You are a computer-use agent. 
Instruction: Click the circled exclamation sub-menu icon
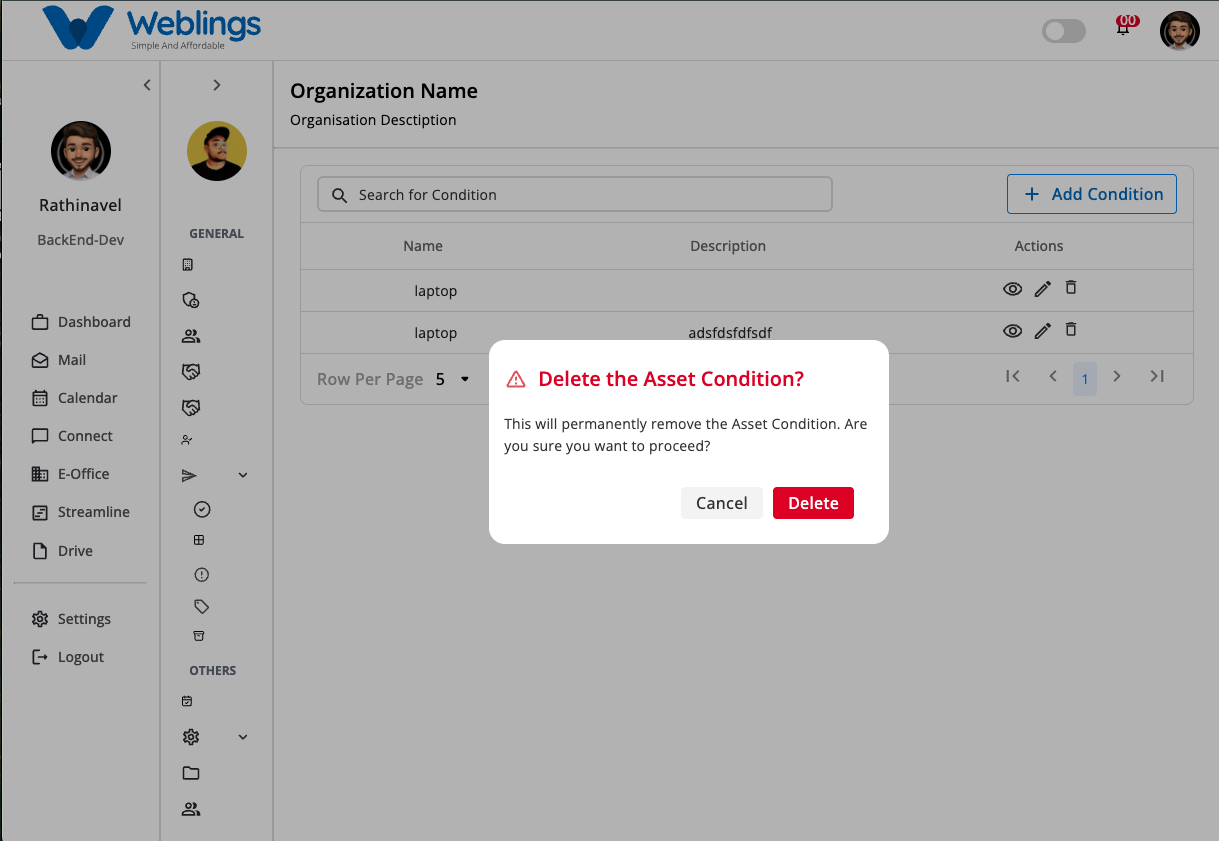click(x=202, y=575)
